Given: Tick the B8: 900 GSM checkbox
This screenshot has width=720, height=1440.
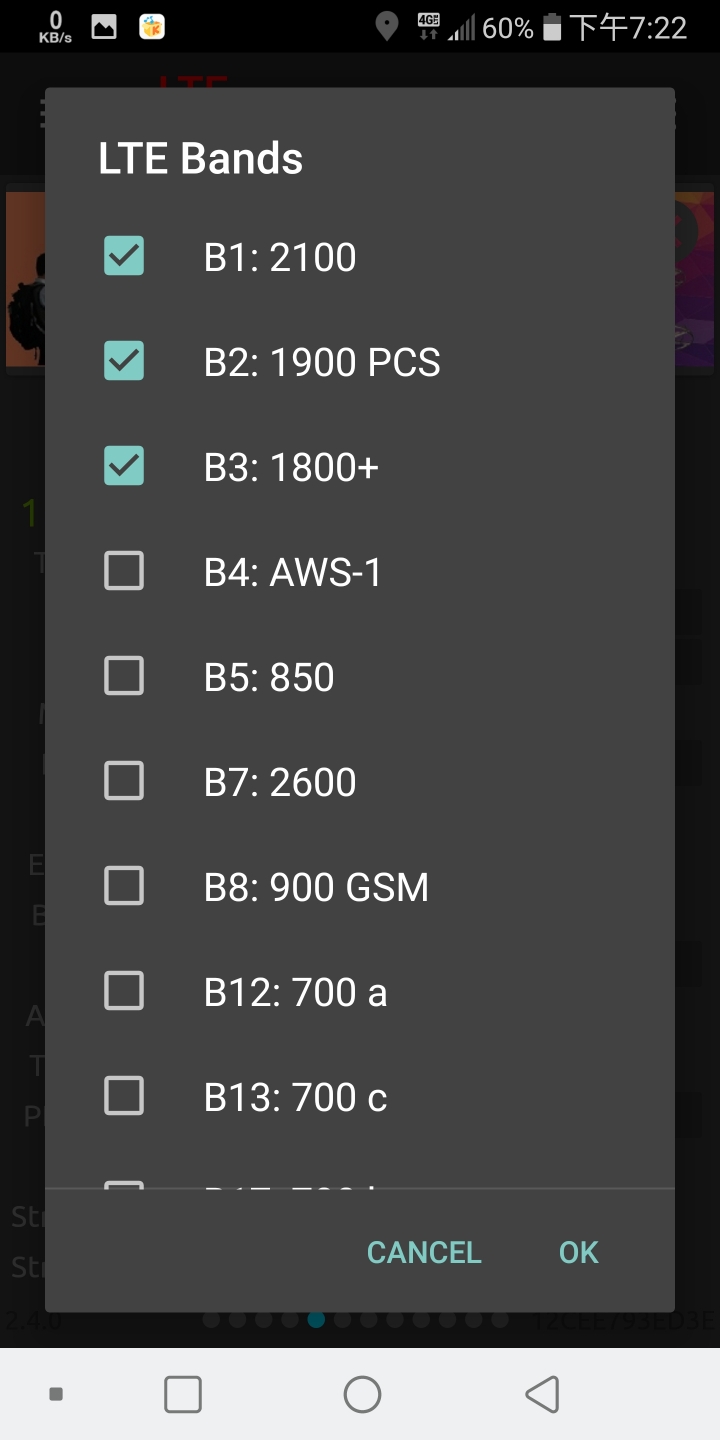Looking at the screenshot, I should pos(124,886).
